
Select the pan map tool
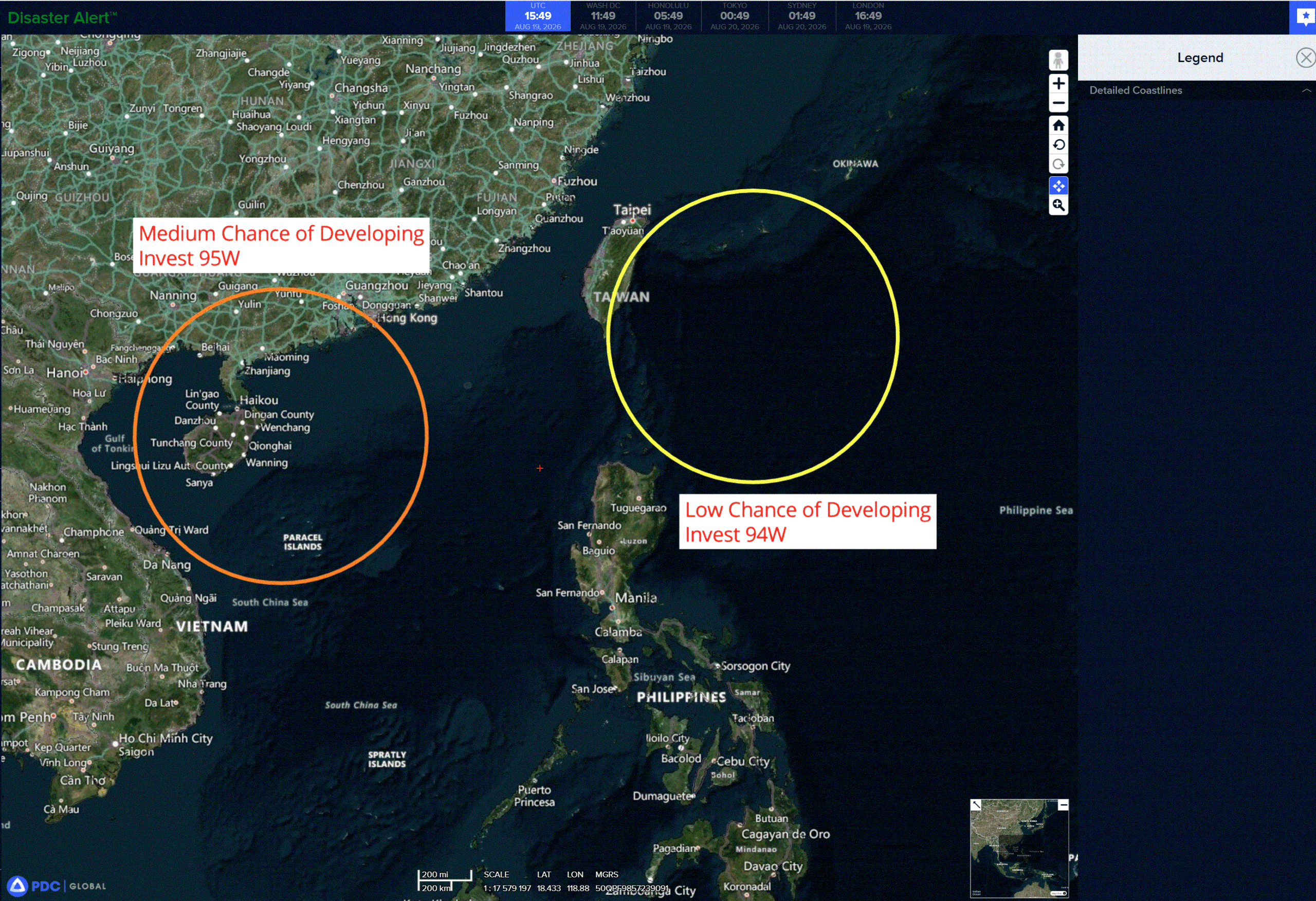[1058, 186]
